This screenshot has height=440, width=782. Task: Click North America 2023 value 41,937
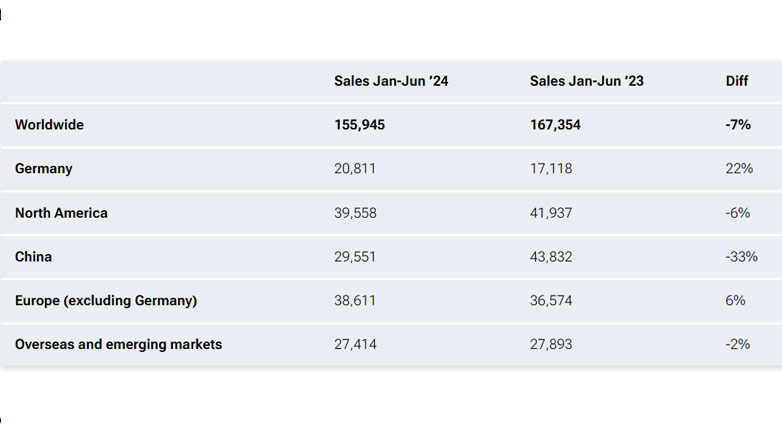coord(551,213)
